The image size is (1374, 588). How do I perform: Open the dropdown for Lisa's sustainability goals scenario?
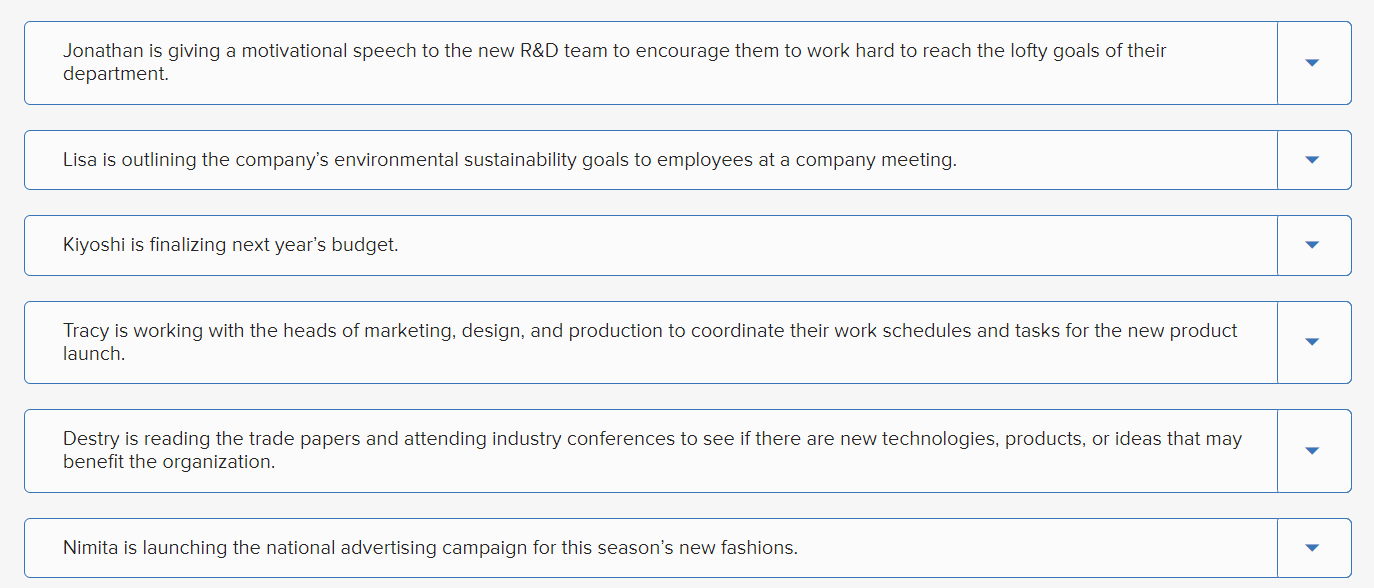[1314, 159]
